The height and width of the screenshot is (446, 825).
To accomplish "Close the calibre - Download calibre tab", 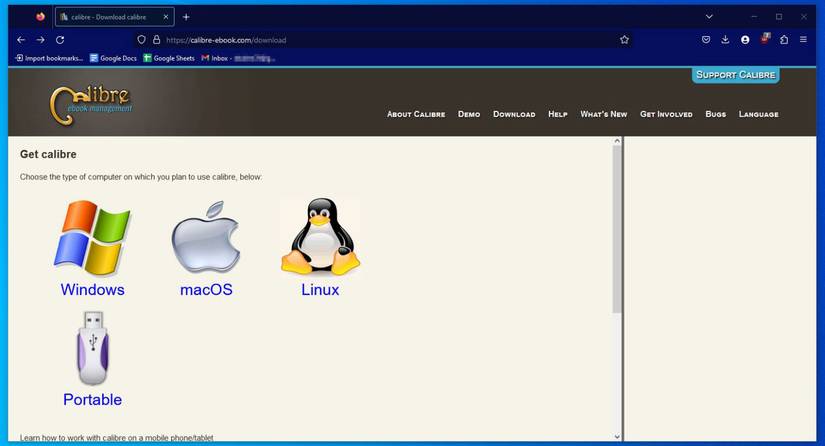I will 166,17.
